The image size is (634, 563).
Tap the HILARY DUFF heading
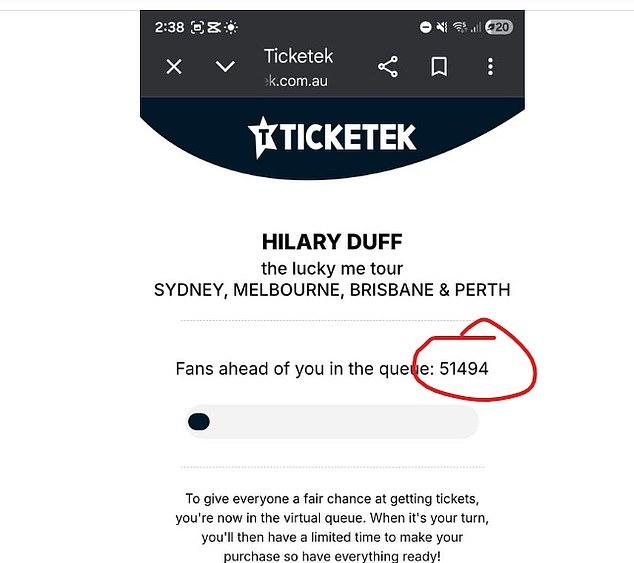pyautogui.click(x=332, y=243)
